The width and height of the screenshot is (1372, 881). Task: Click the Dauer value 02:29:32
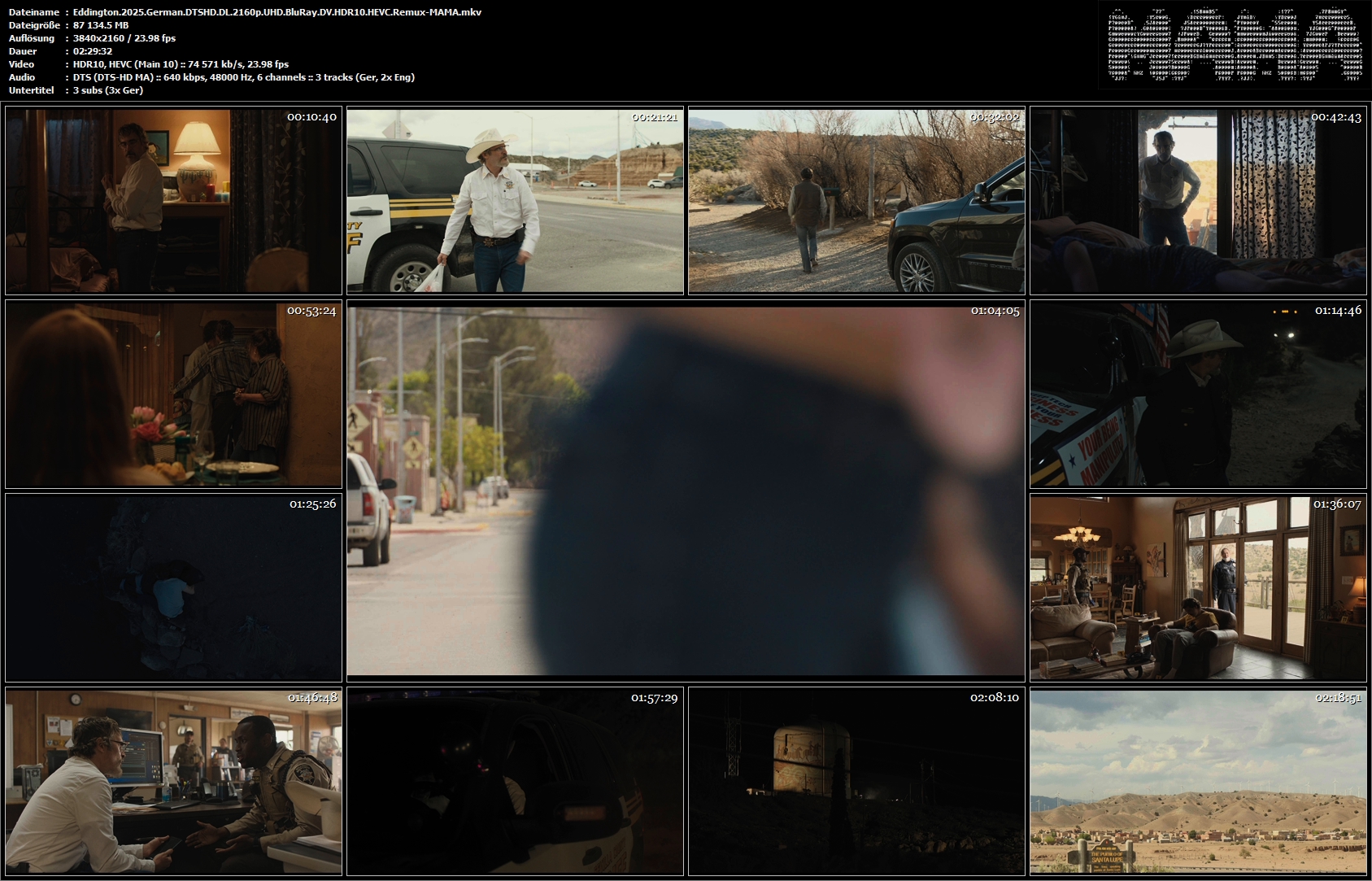pos(93,51)
